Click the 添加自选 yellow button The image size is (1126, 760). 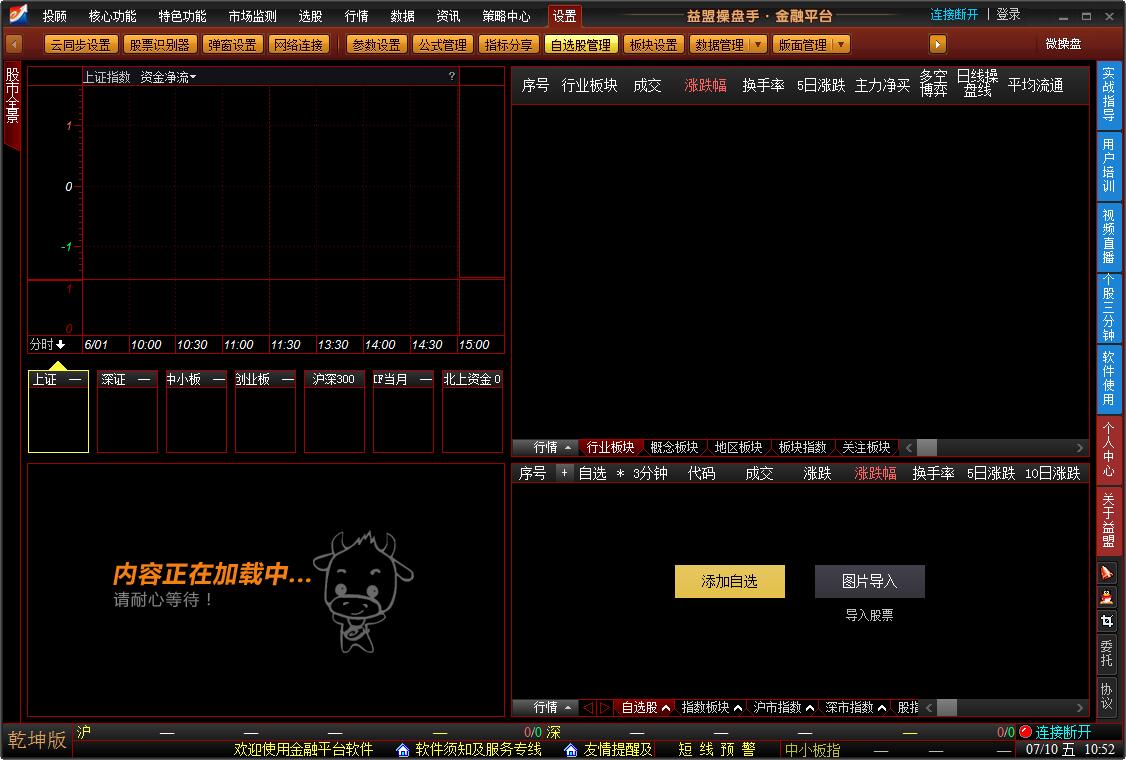(729, 581)
